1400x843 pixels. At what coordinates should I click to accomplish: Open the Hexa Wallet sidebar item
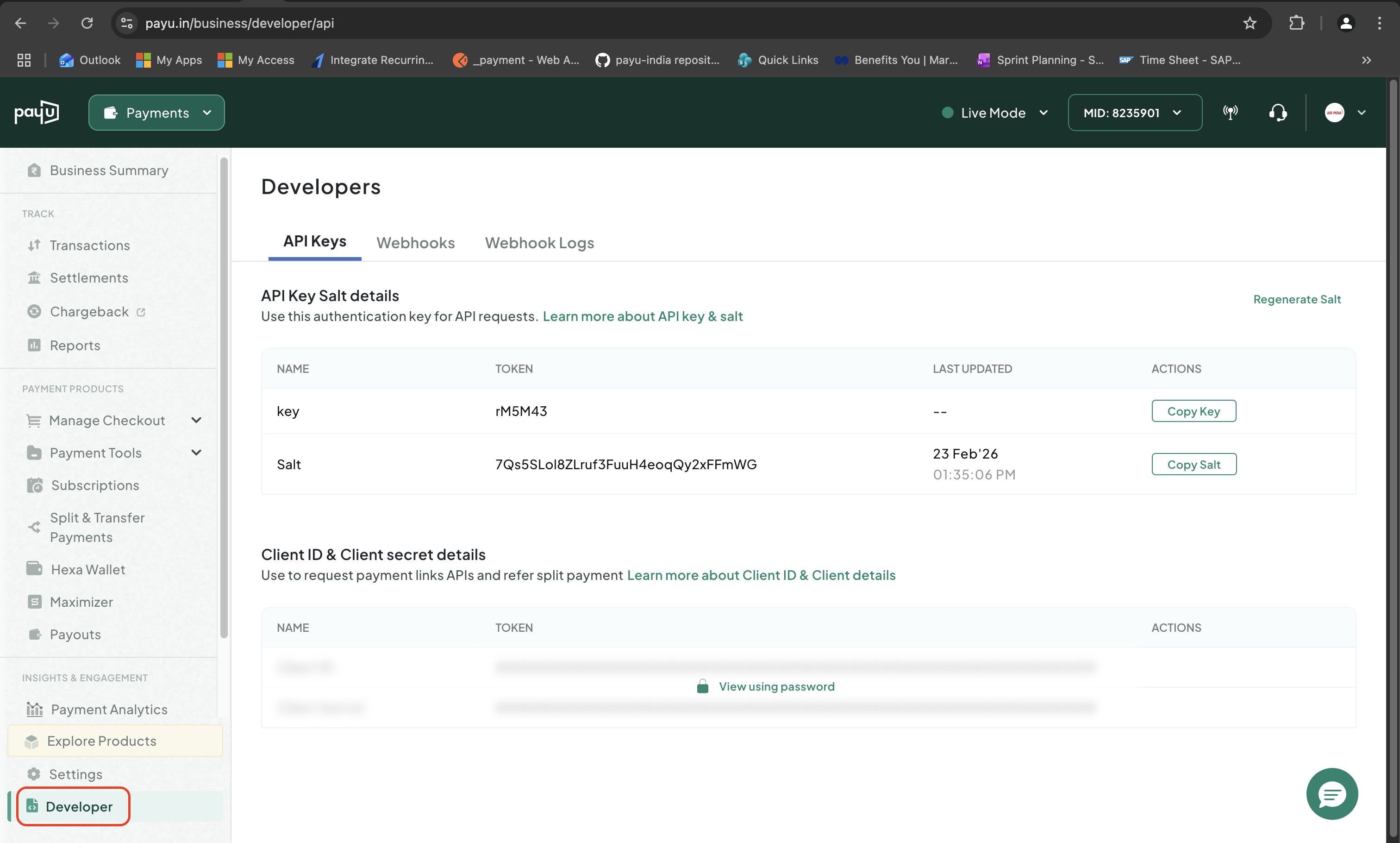pos(87,569)
